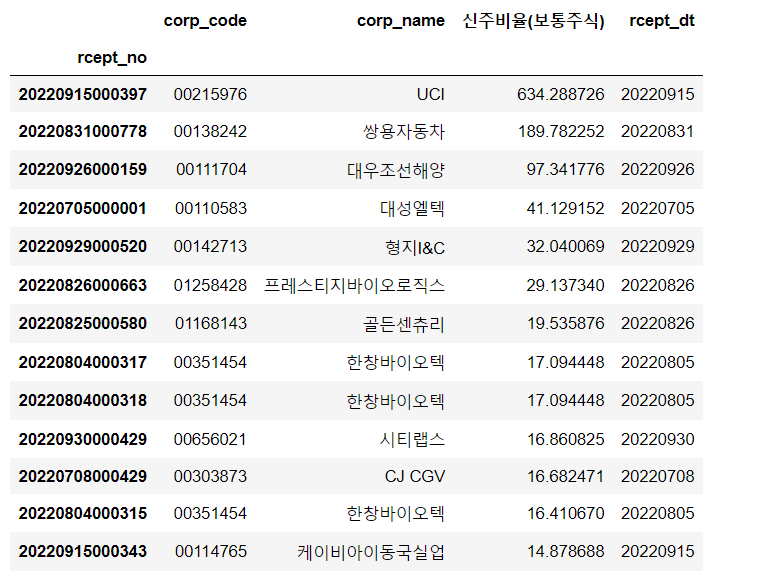Viewport: 757px width, 580px height.
Task: Select ratio value 14.878688
Action: click(566, 551)
